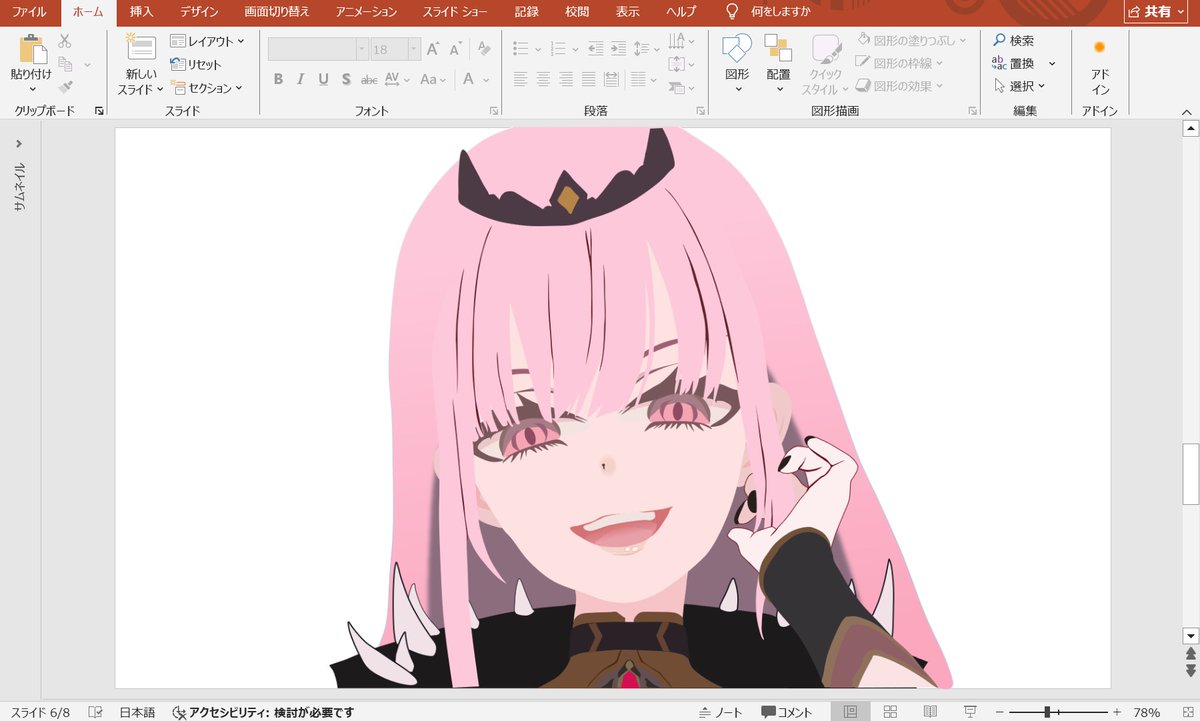Open the Layout (レイアウト) dropdown
1200x721 pixels.
click(x=207, y=41)
